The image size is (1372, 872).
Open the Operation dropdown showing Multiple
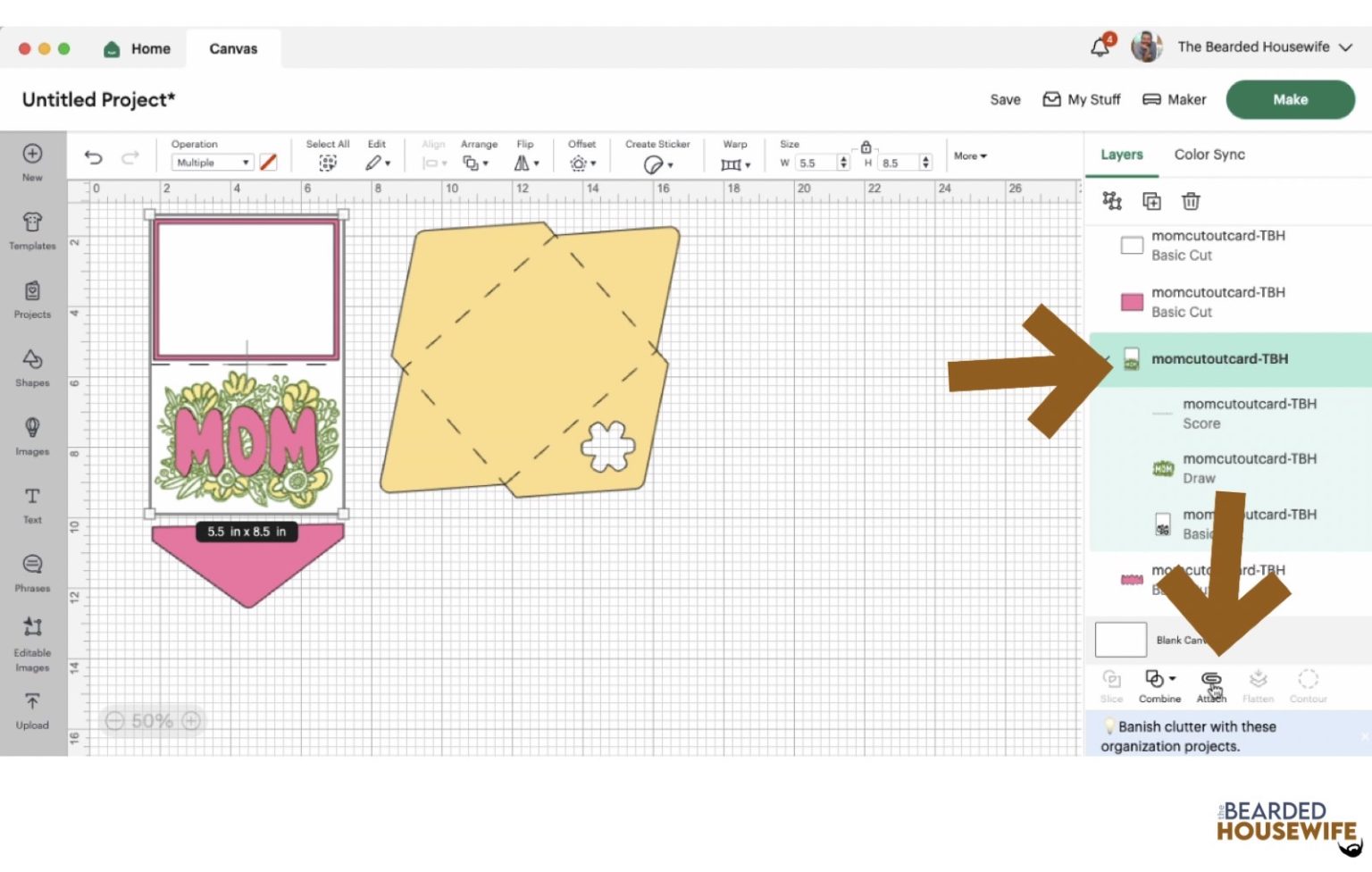(213, 163)
